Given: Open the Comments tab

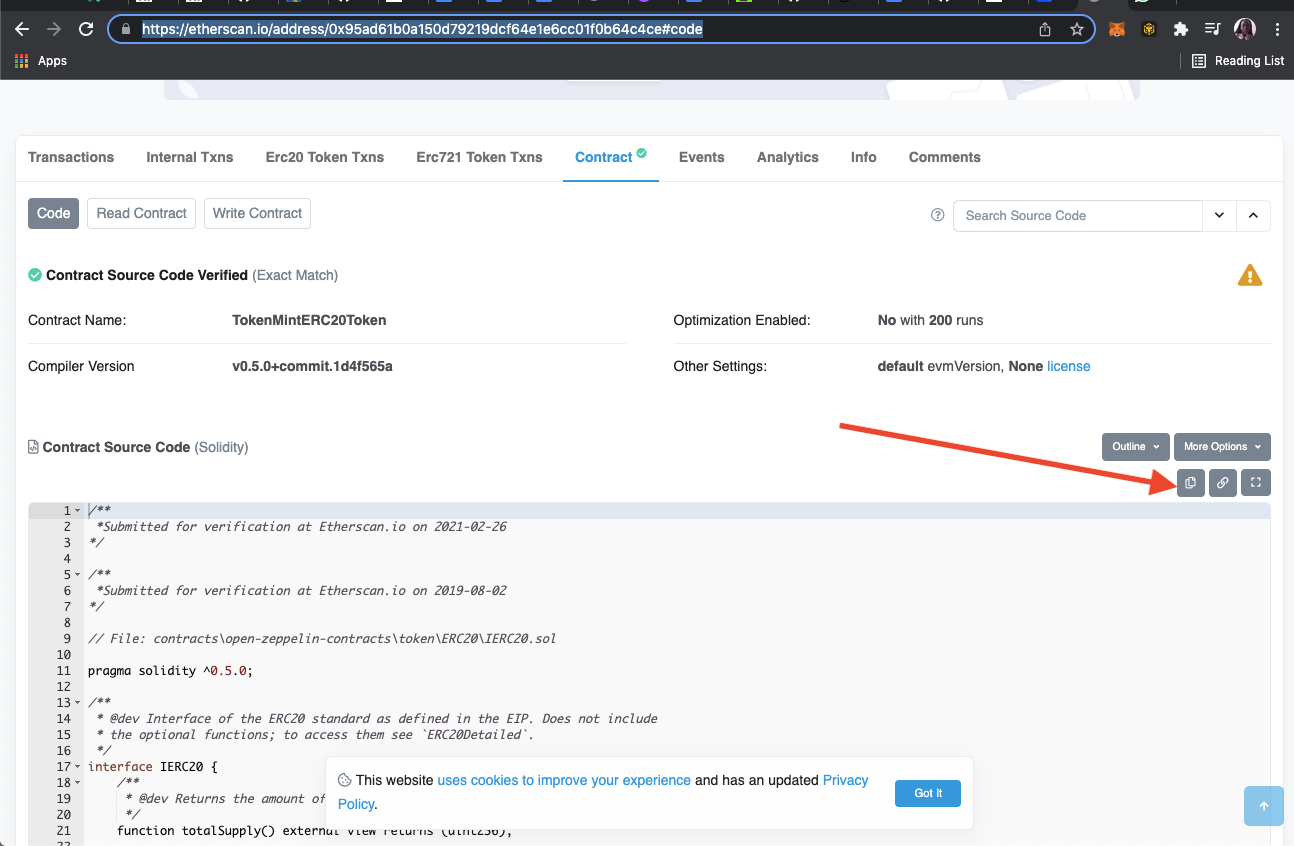Looking at the screenshot, I should click(945, 157).
